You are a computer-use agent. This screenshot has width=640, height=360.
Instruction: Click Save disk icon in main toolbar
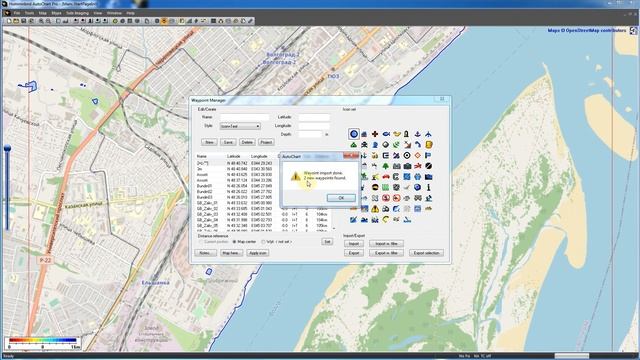pos(24,21)
